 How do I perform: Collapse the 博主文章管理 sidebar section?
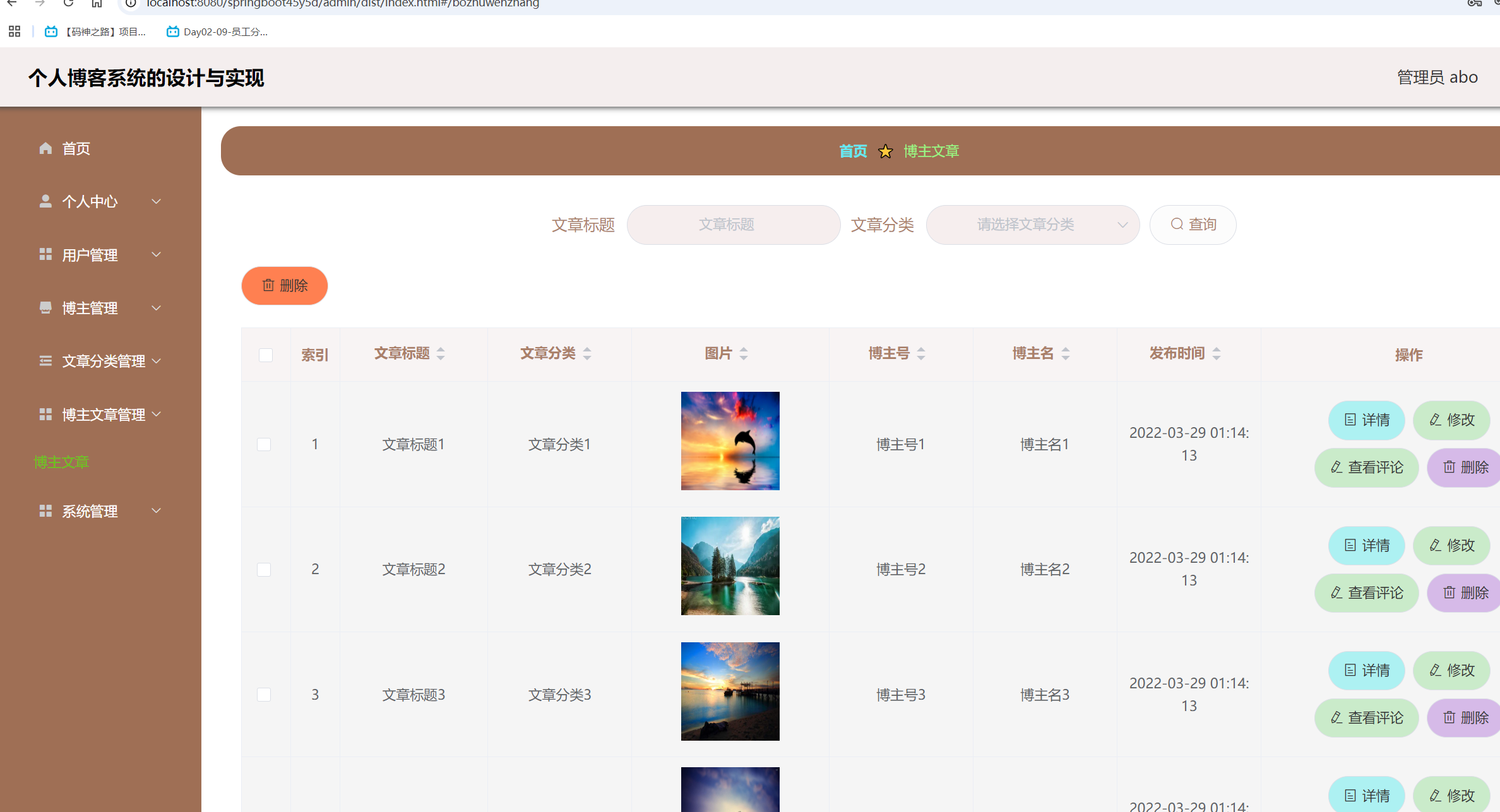click(x=158, y=414)
